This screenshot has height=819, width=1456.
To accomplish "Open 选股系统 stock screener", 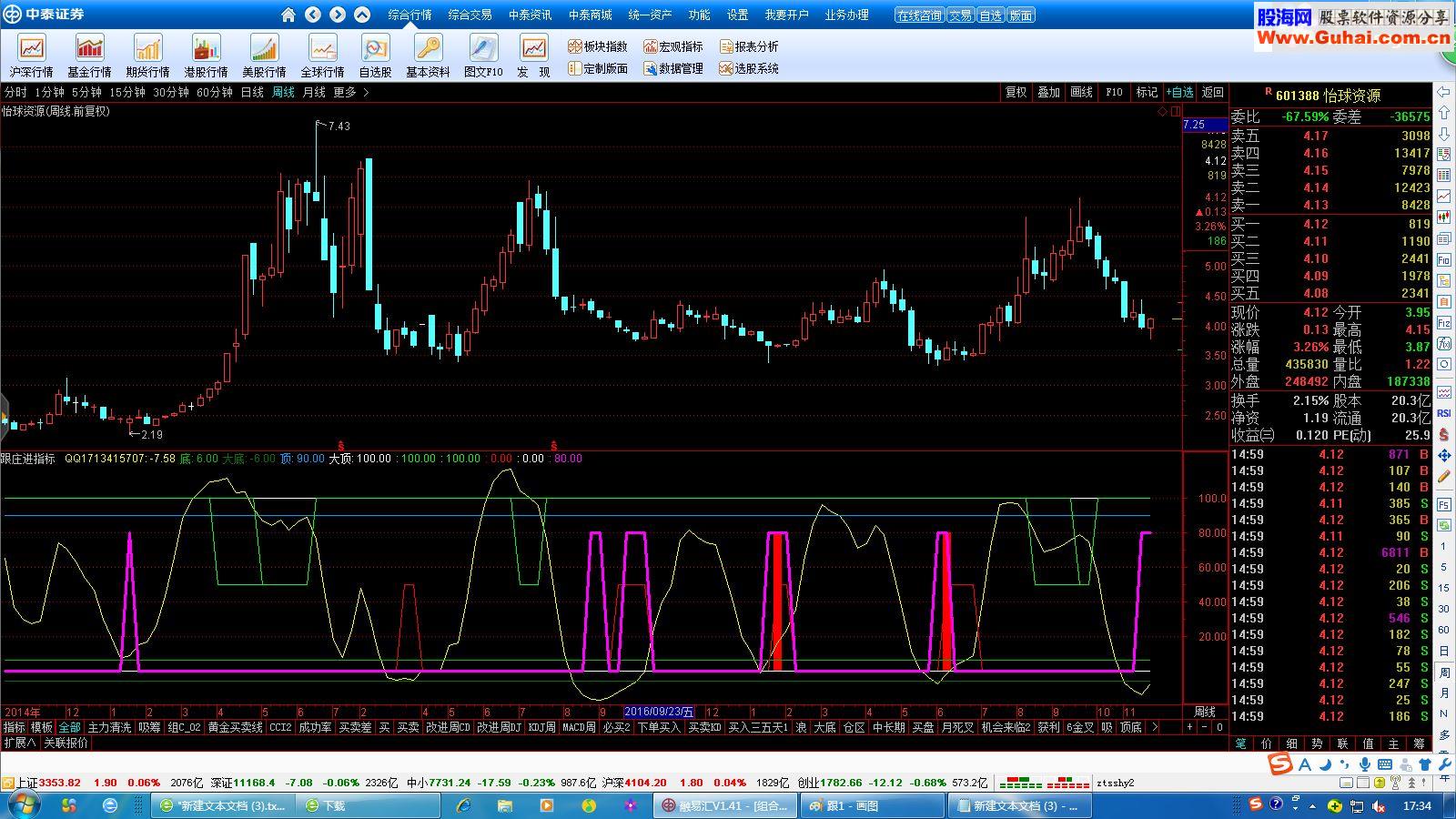I will 749,68.
